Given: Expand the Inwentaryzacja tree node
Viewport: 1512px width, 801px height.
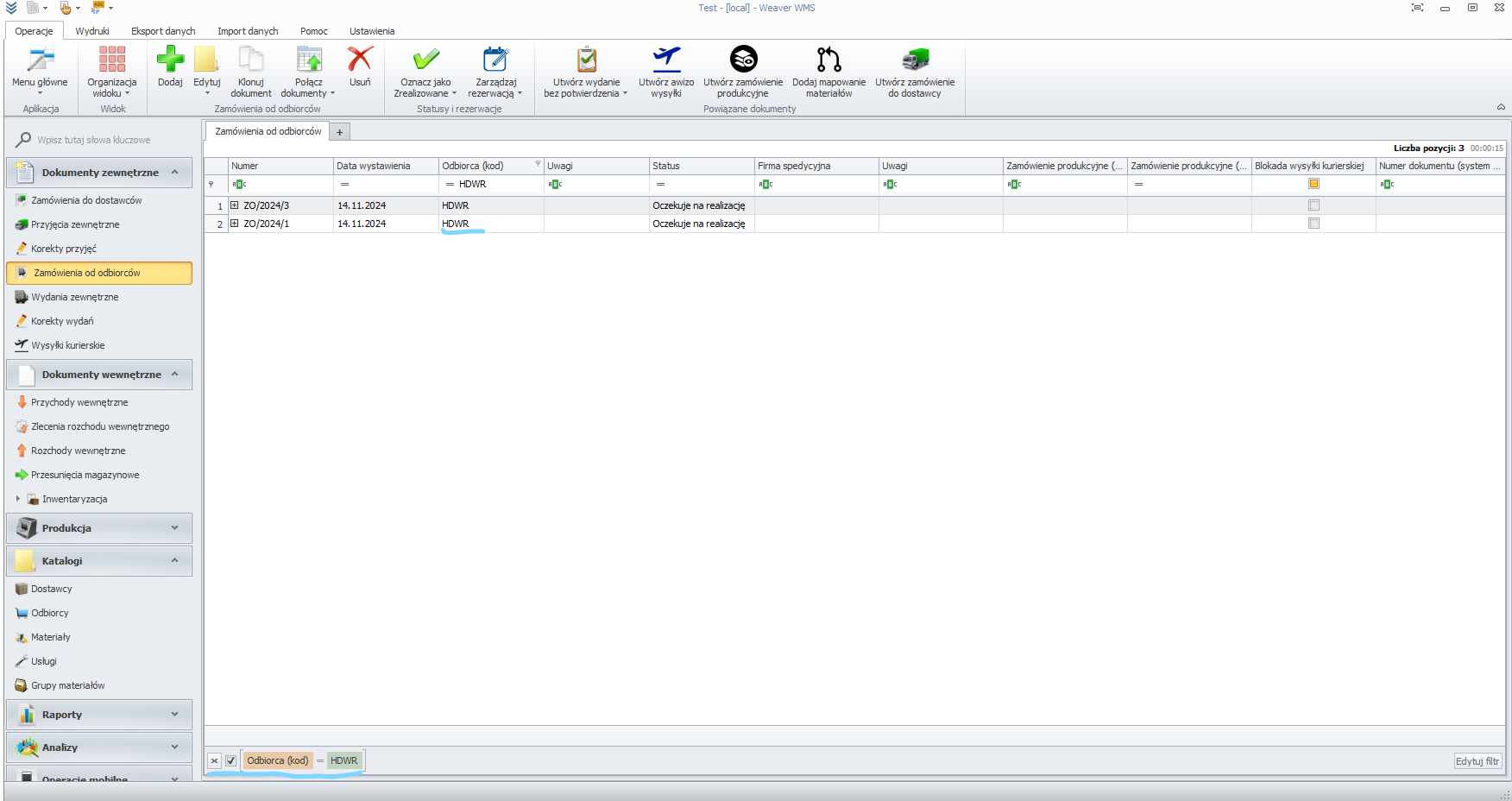Looking at the screenshot, I should click(x=18, y=499).
